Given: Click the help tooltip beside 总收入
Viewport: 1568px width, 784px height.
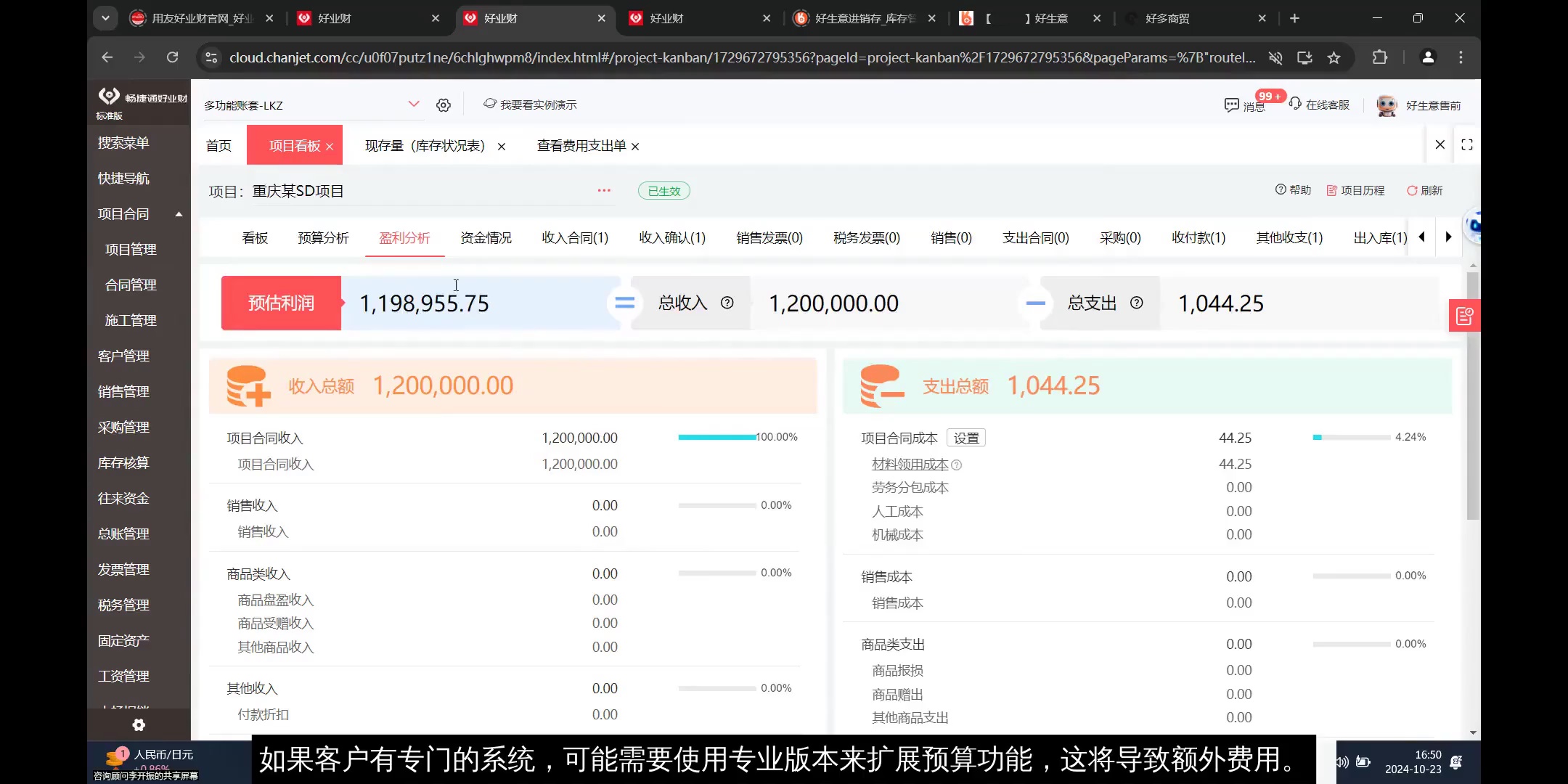Looking at the screenshot, I should [x=728, y=303].
